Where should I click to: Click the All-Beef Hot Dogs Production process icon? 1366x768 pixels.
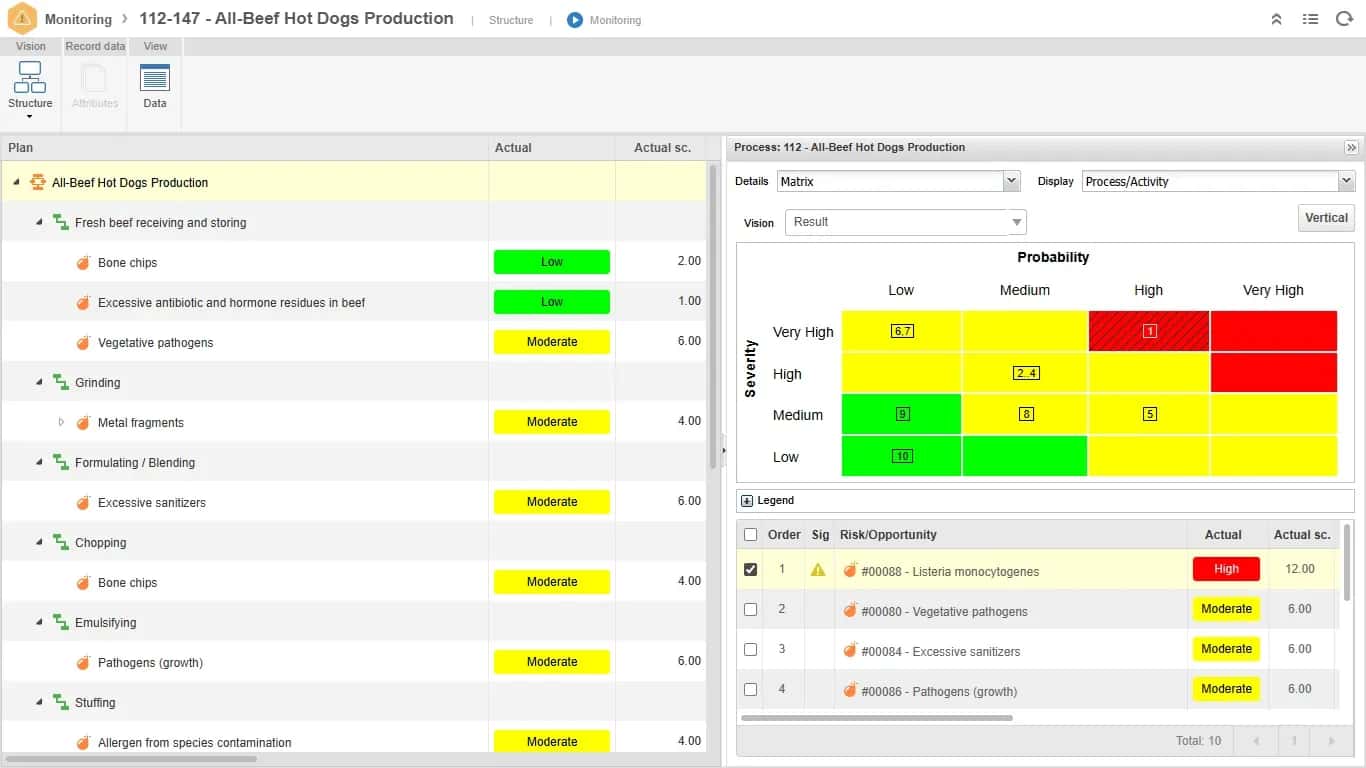[x=38, y=182]
